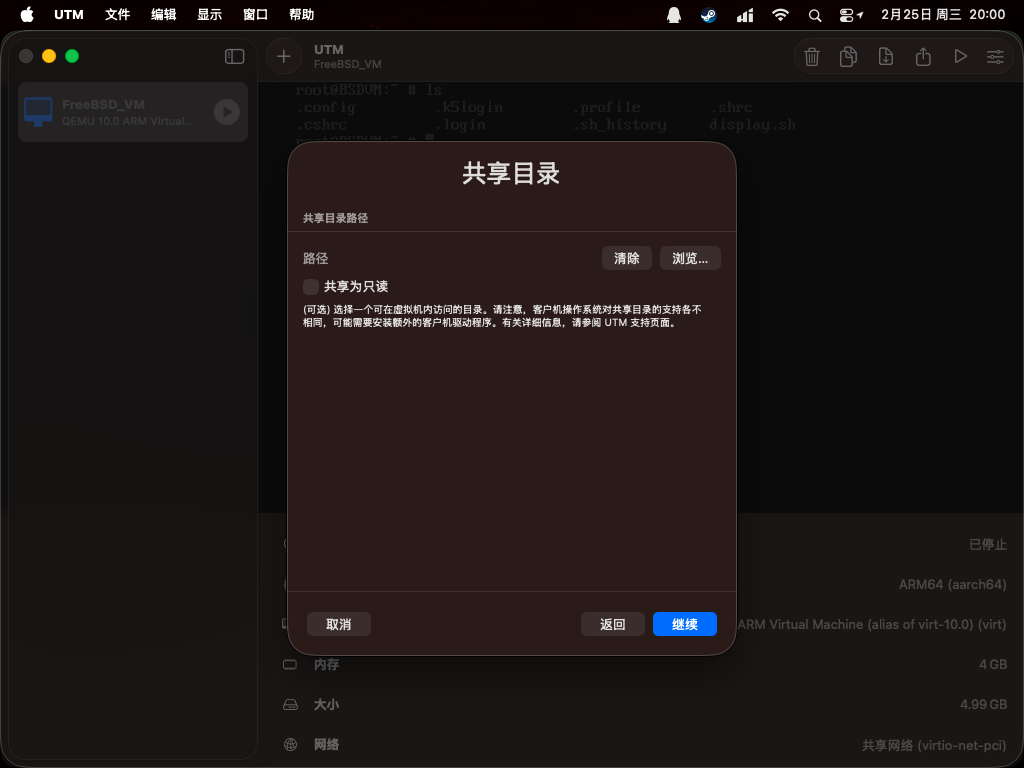1024x768 pixels.
Task: Clone the VM with the copy icon
Action: tap(848, 57)
